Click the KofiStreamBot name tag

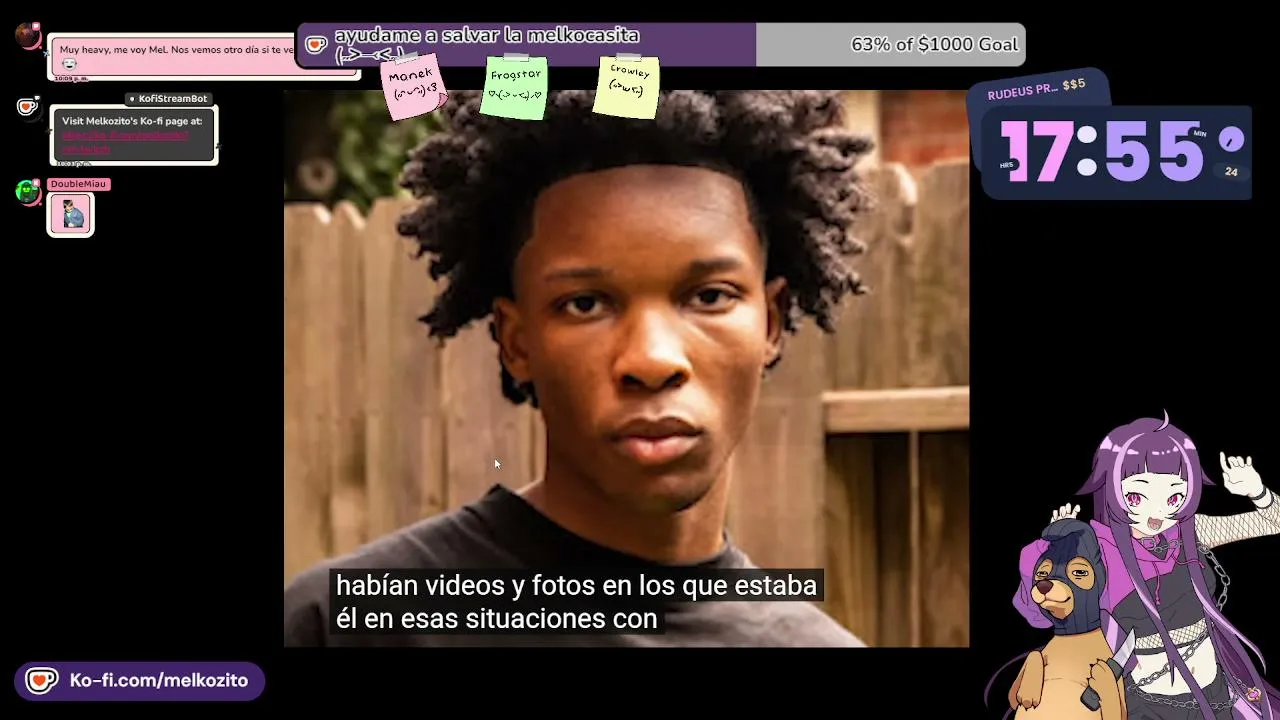coord(167,99)
